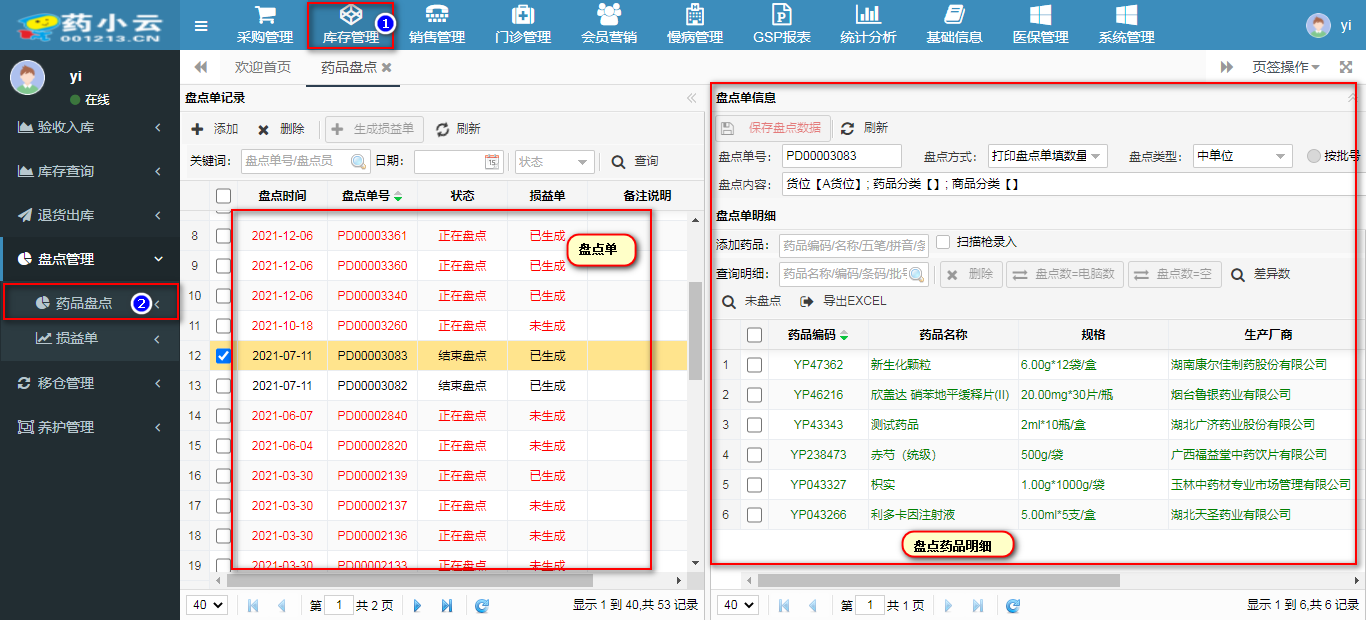Expand 退货出库 sidebar menu
The height and width of the screenshot is (620, 1366).
click(90, 215)
